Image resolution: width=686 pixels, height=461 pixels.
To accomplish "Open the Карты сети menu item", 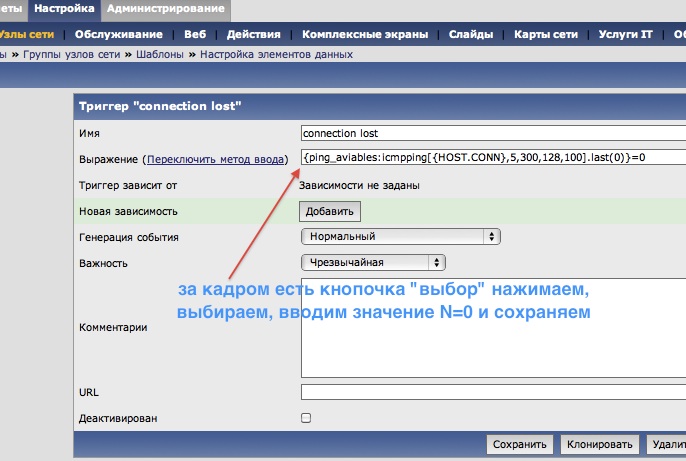I will pos(546,33).
